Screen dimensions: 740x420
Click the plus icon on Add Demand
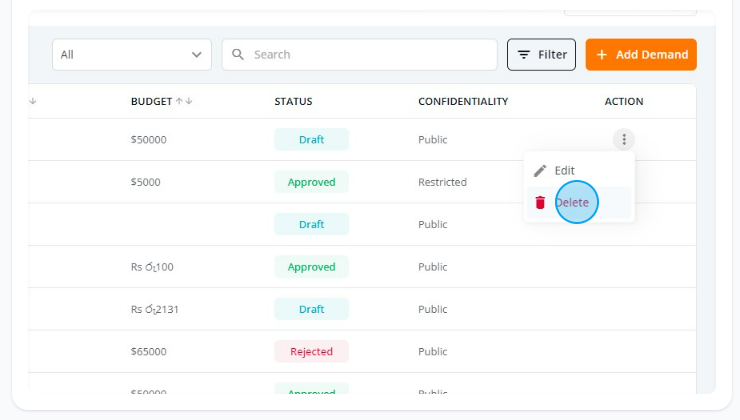coord(602,55)
